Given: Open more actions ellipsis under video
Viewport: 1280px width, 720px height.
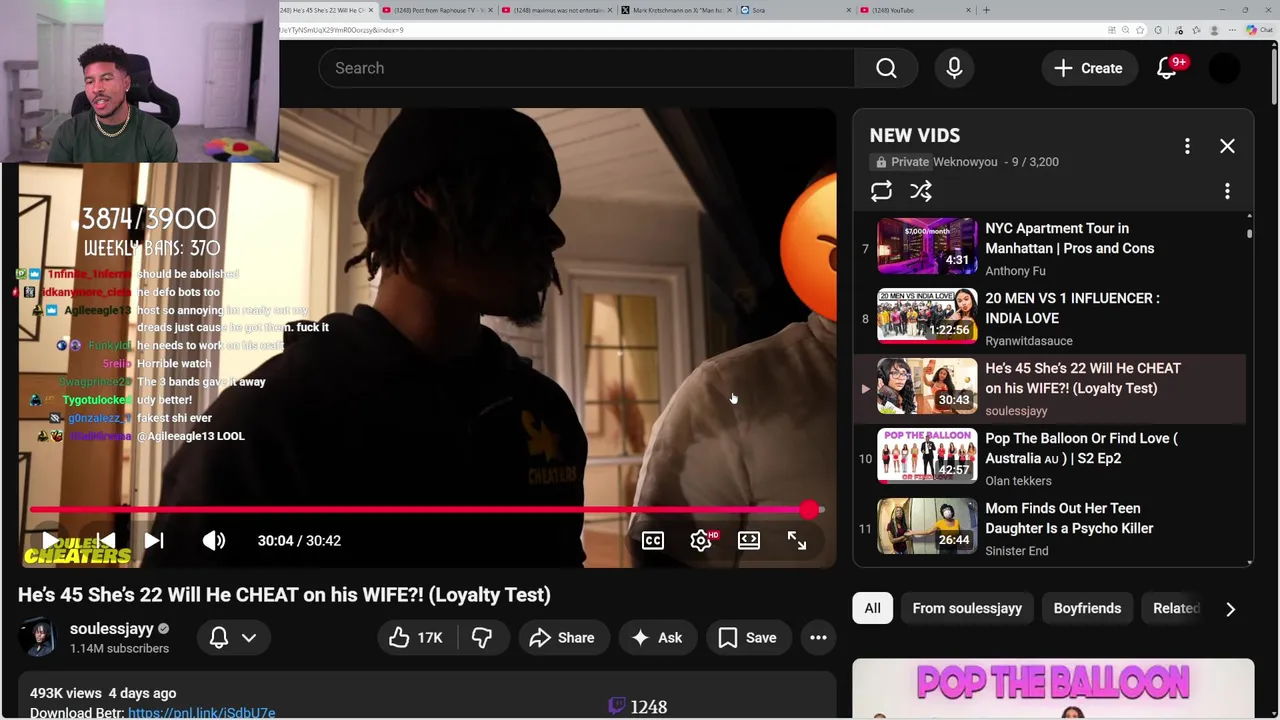Looking at the screenshot, I should click(x=818, y=638).
